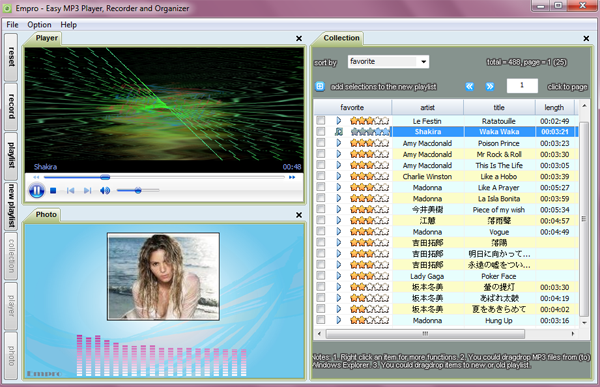This screenshot has height=387, width=600.
Task: Click the add selections to new playlist icon
Action: click(x=320, y=87)
